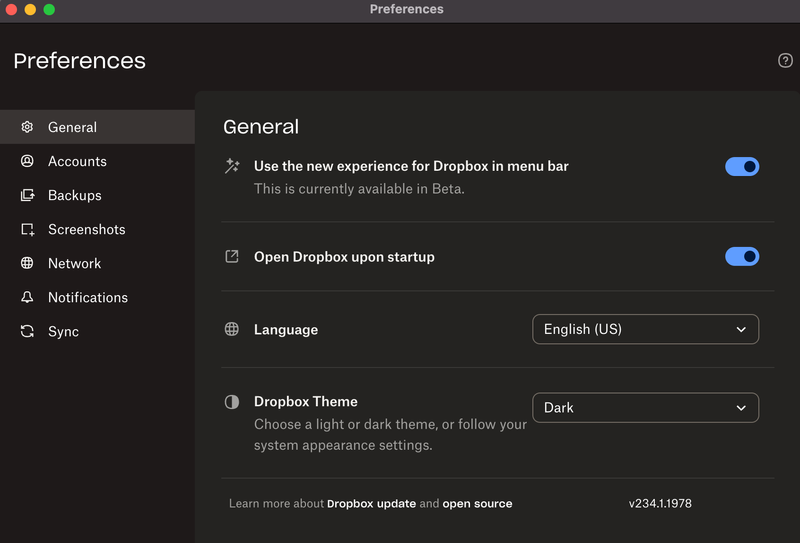Screen dimensions: 800x543
Task: Click the Backups icon in sidebar
Action: click(27, 195)
